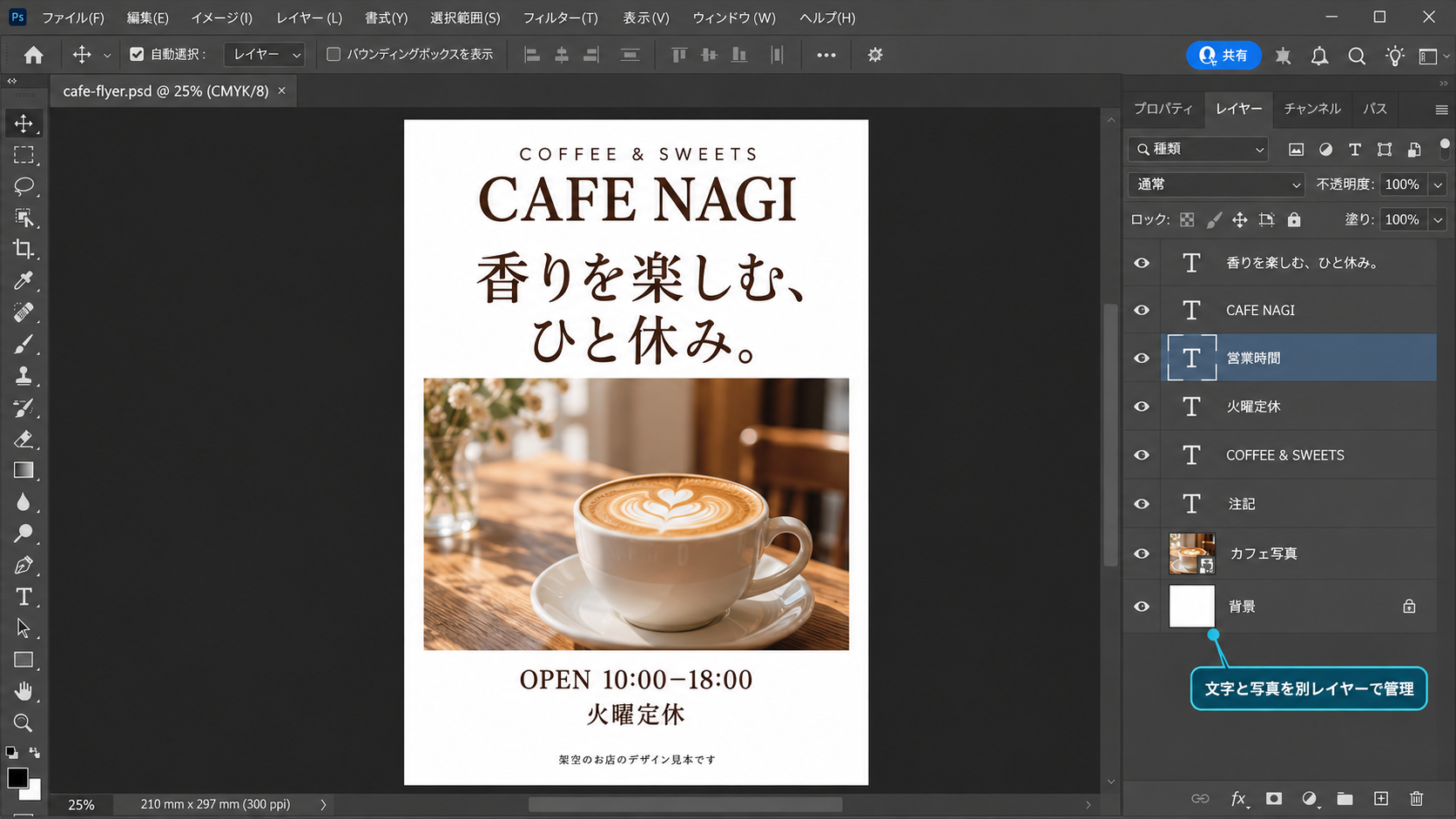The image size is (1456, 819).
Task: Open the フィルター(T) menu
Action: [x=560, y=17]
